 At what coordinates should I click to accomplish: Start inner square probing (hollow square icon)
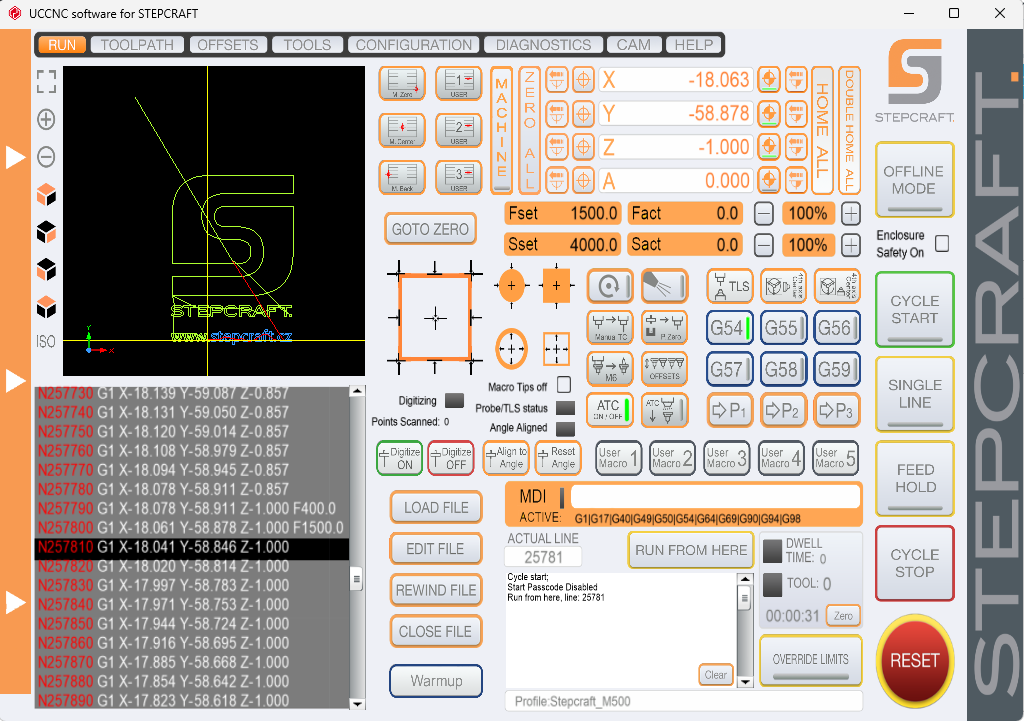click(x=556, y=349)
